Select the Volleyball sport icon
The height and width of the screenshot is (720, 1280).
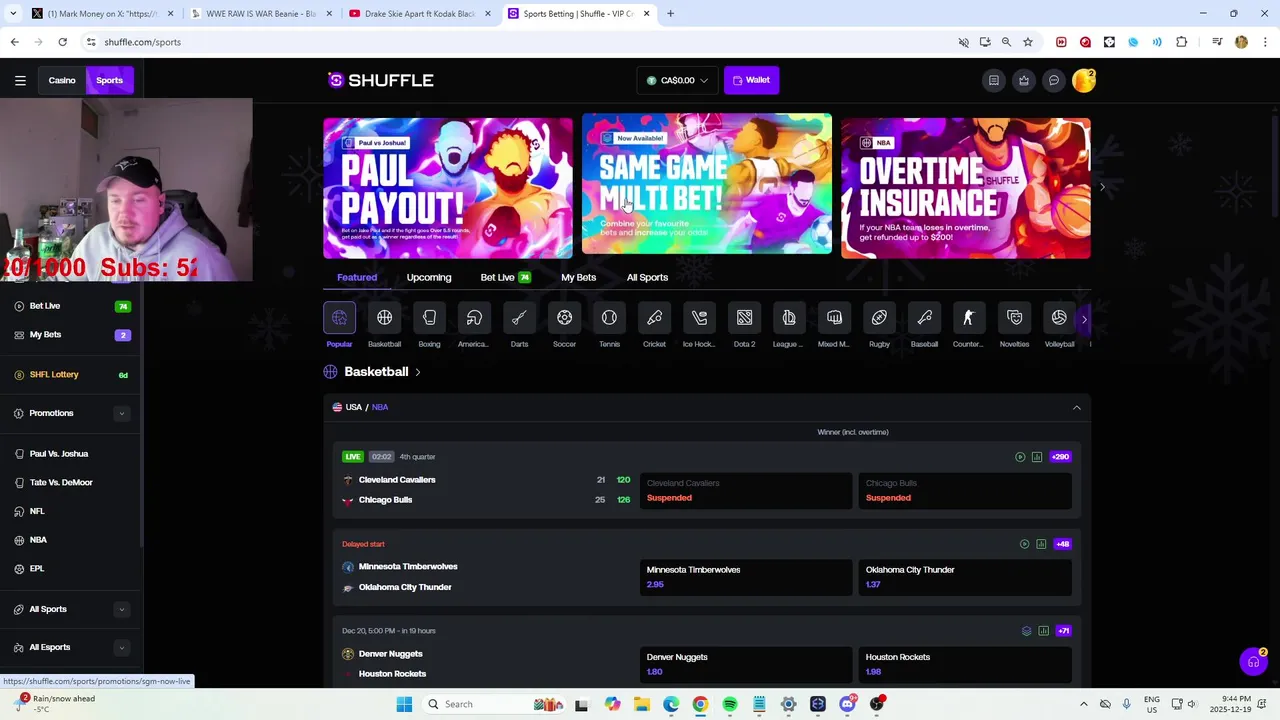click(x=1059, y=318)
